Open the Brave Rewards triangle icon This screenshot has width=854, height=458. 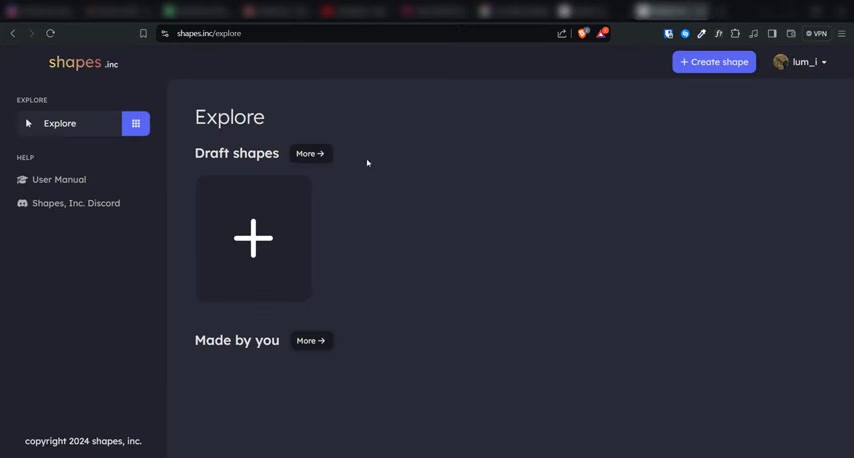tap(601, 33)
